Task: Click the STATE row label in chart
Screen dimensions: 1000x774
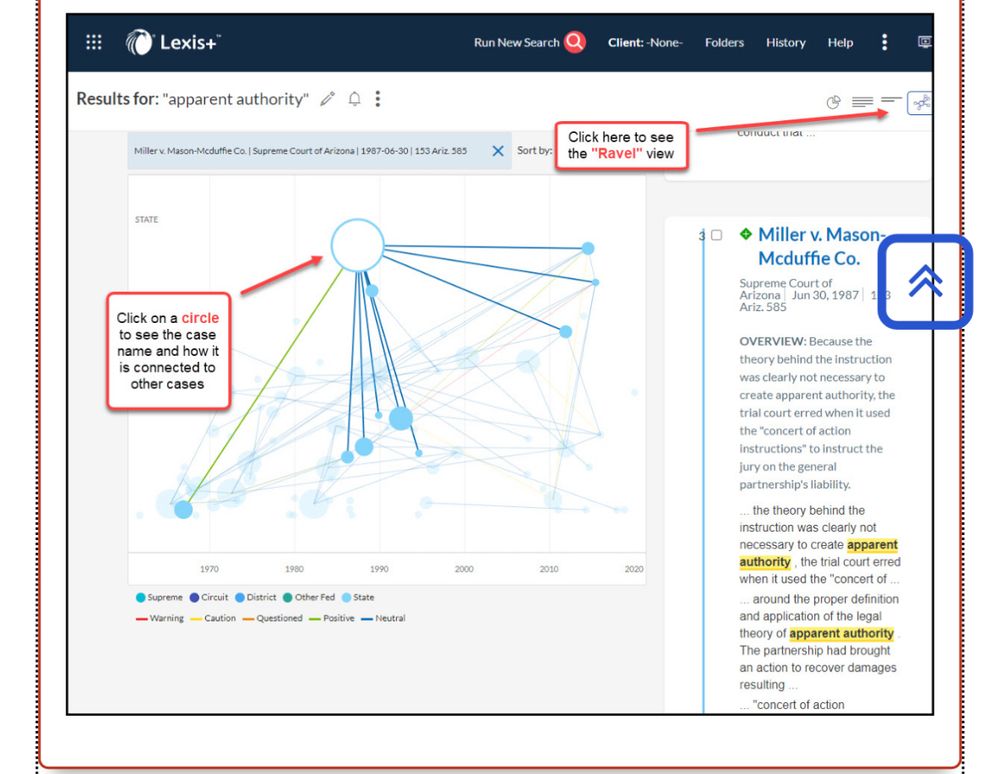Action: pyautogui.click(x=146, y=219)
